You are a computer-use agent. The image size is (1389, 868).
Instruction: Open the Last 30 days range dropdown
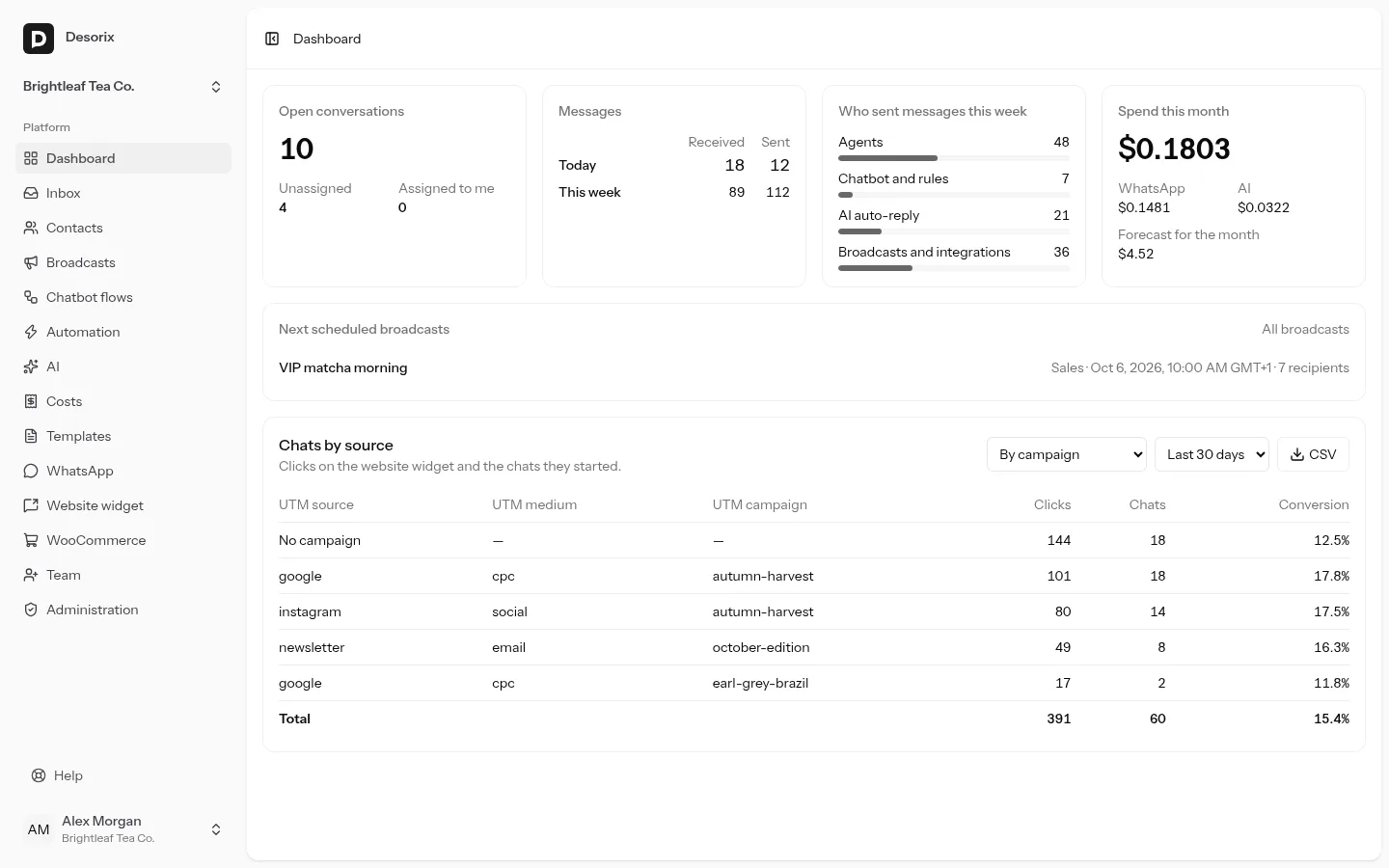[x=1212, y=454]
